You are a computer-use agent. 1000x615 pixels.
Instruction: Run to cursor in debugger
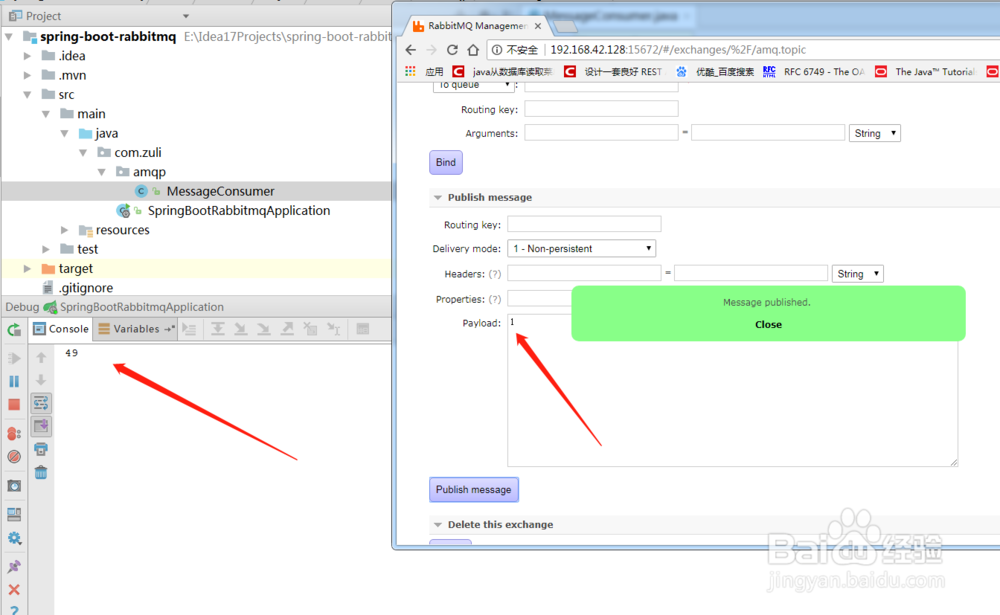coord(334,329)
